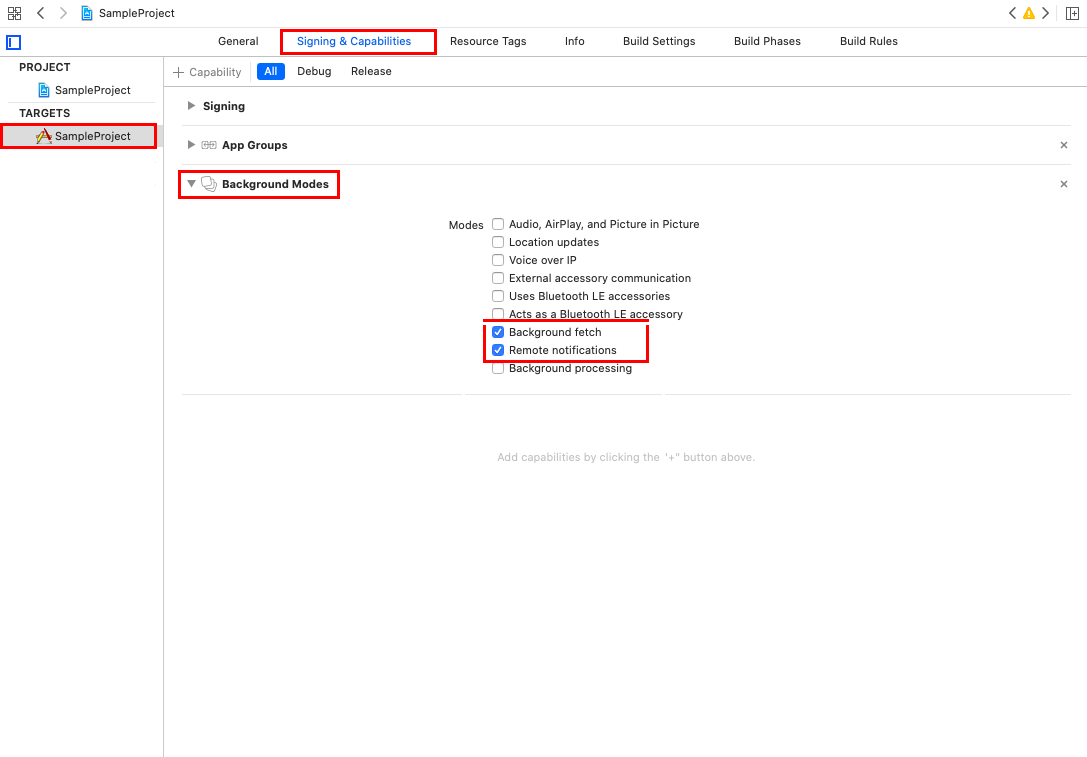Remove the App Groups capability
1087x757 pixels.
1063,145
